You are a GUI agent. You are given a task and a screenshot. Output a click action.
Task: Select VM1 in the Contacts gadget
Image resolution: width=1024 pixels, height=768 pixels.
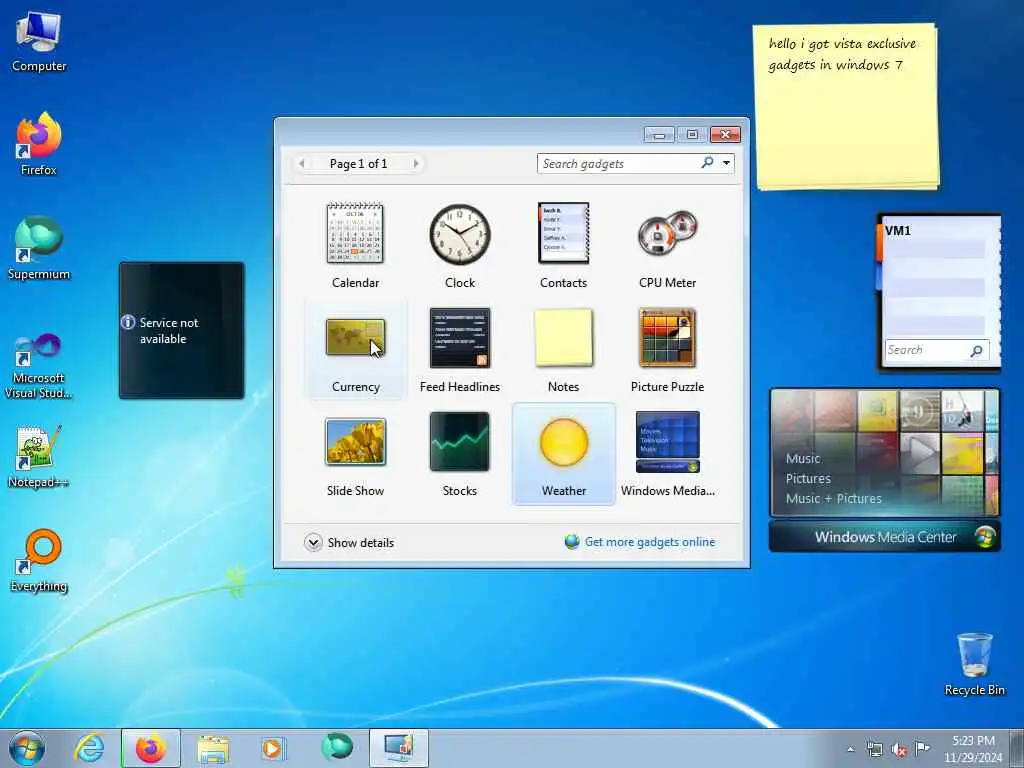click(x=897, y=231)
